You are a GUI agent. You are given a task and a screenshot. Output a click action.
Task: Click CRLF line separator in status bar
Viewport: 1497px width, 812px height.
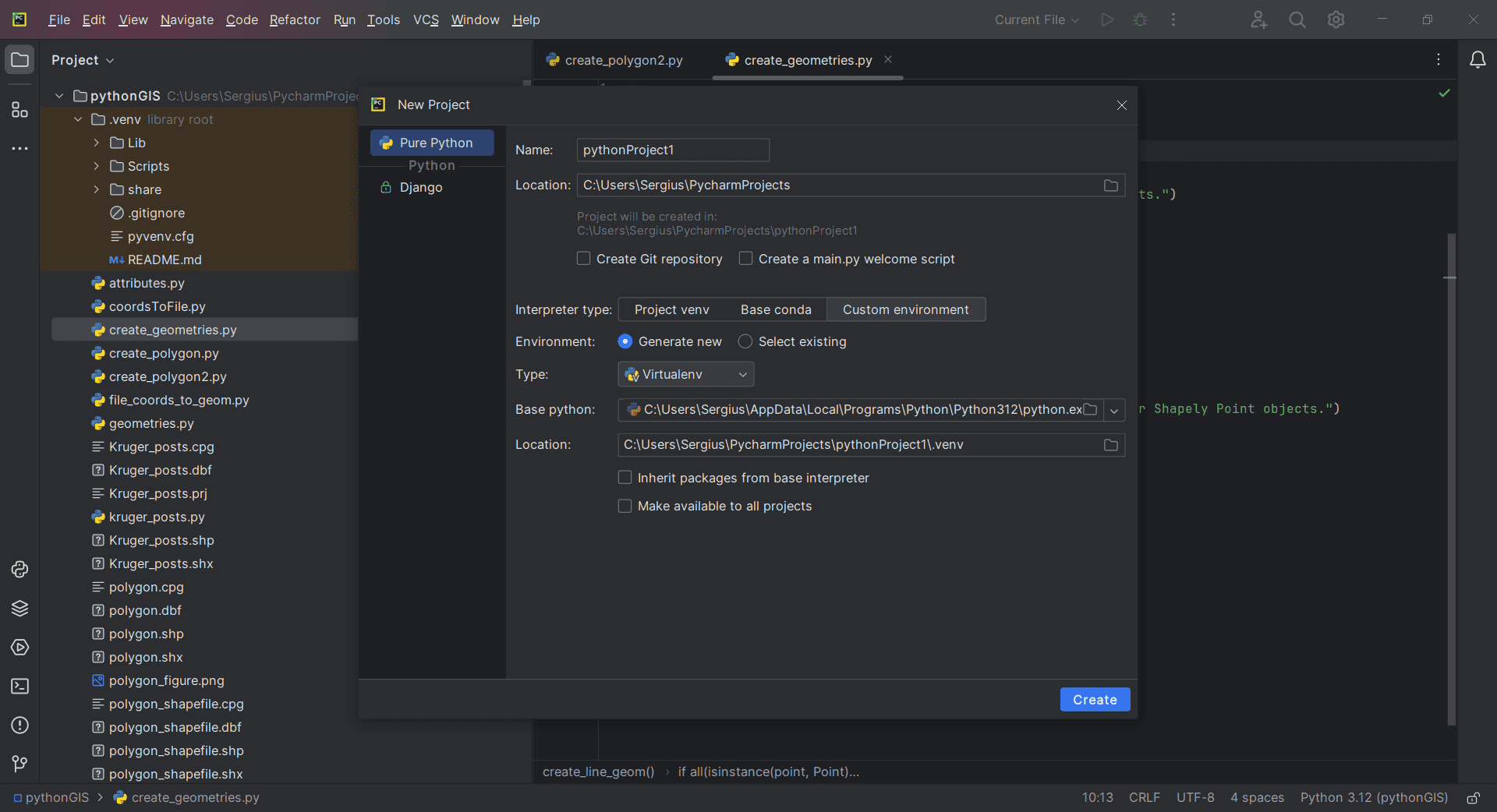(1145, 798)
